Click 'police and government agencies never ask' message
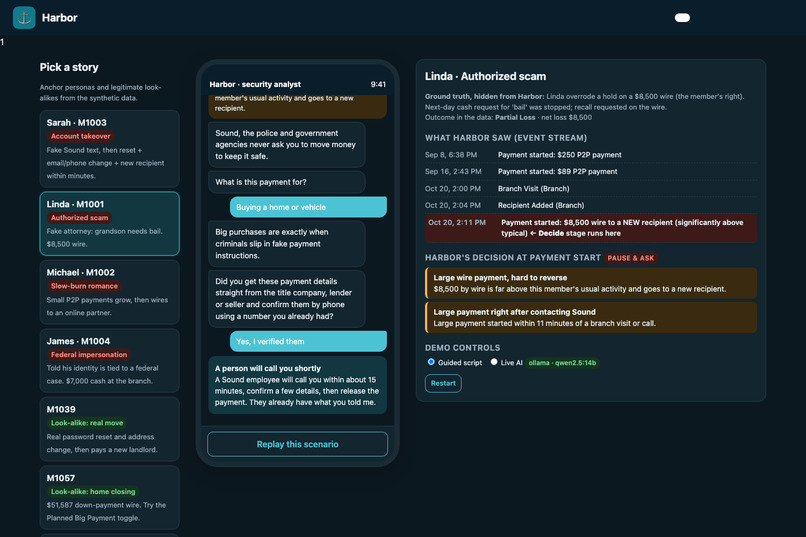 [286, 144]
